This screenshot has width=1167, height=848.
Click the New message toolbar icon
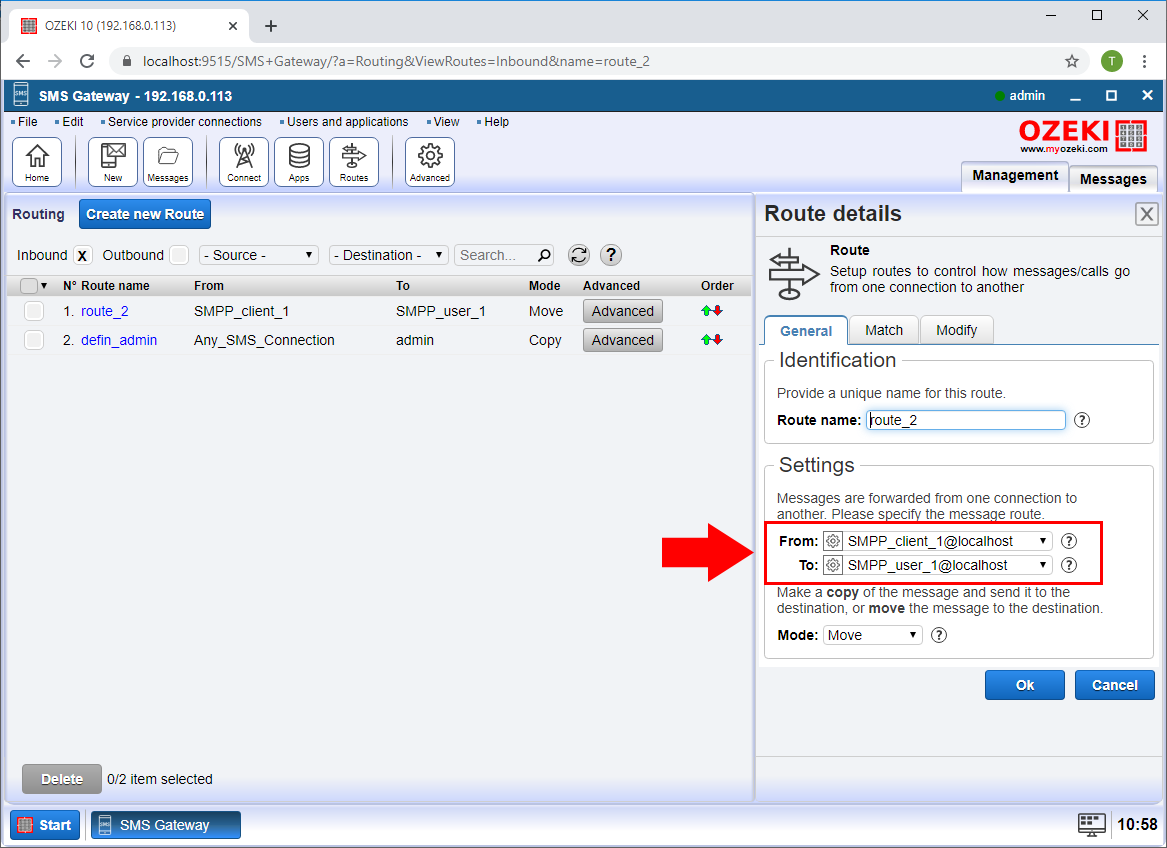click(113, 162)
